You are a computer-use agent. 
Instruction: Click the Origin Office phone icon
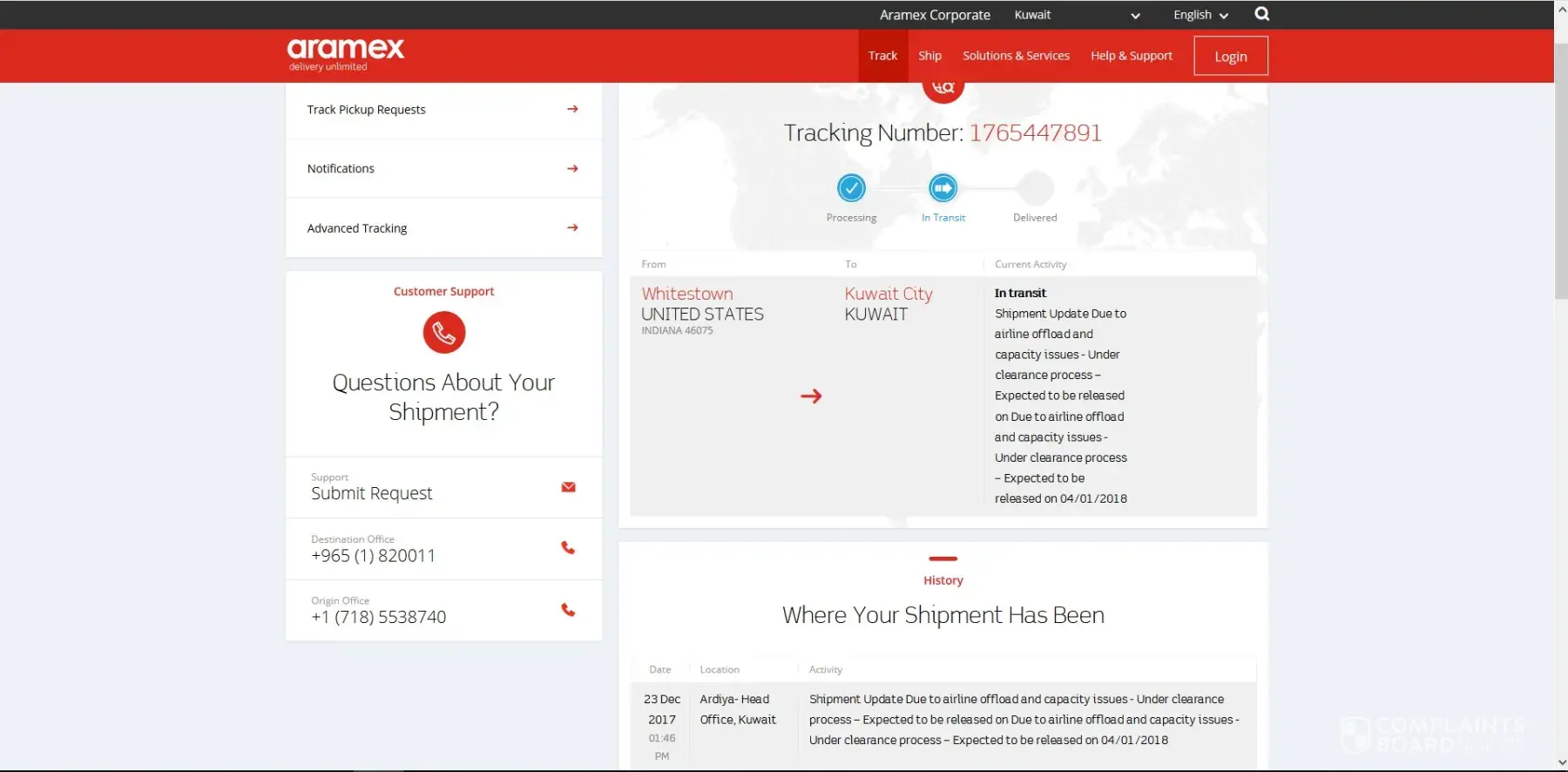[x=568, y=610]
